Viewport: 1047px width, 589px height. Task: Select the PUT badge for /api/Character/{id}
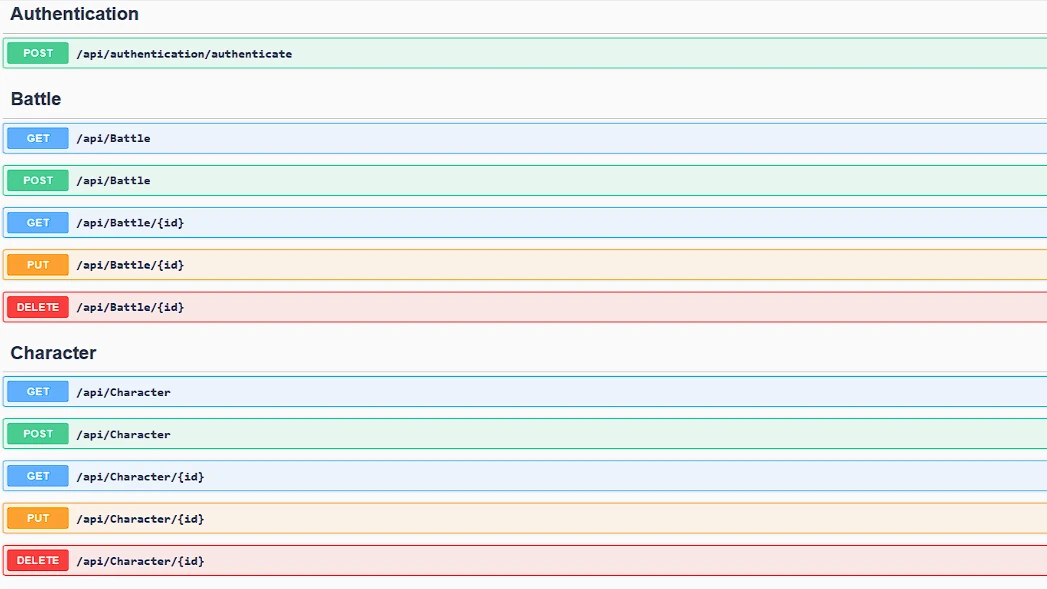[x=38, y=519]
